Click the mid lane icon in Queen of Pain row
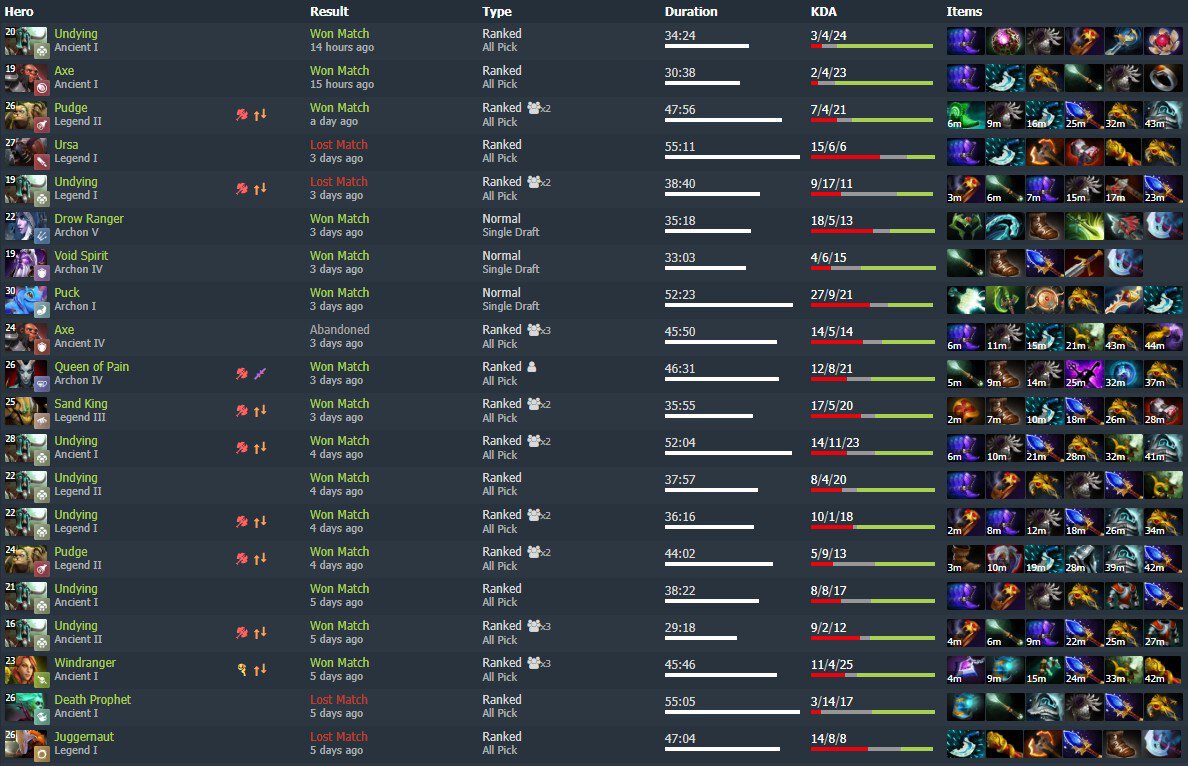 pyautogui.click(x=260, y=373)
